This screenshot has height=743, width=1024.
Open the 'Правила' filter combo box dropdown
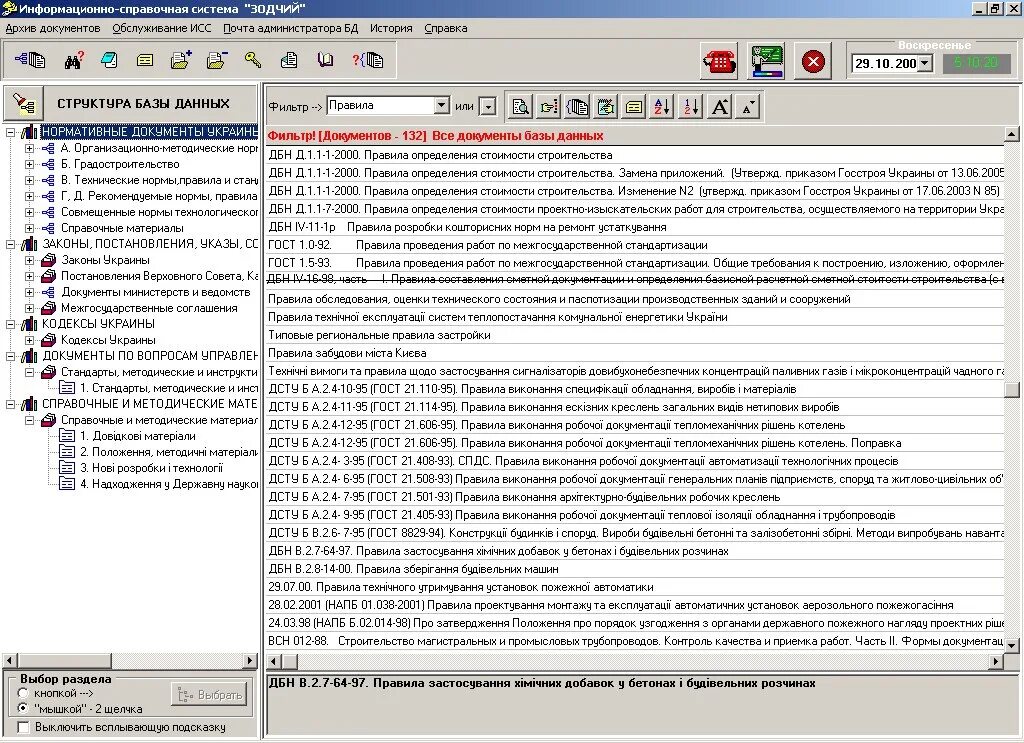441,105
